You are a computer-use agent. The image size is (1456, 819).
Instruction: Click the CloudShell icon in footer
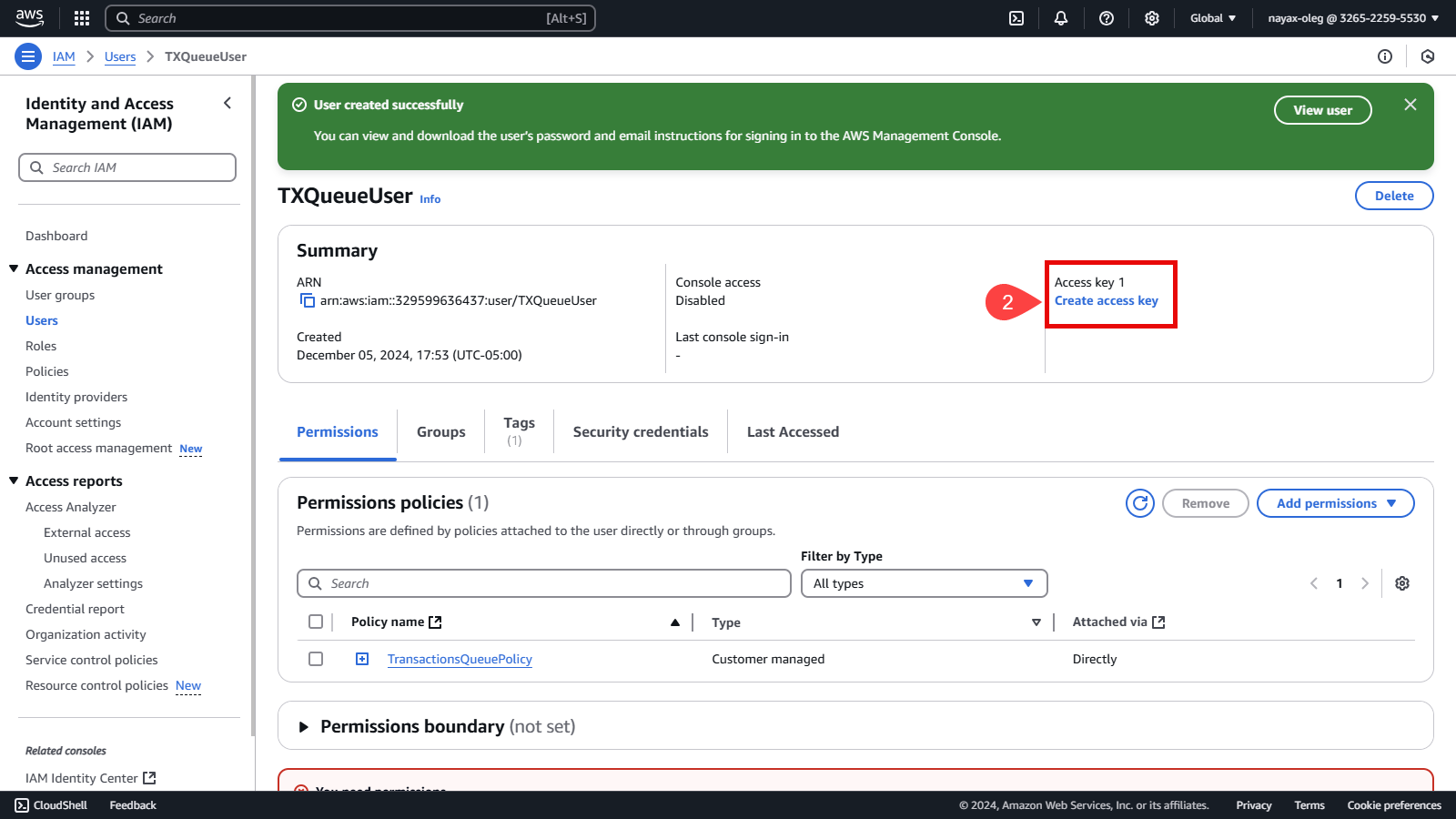[22, 805]
